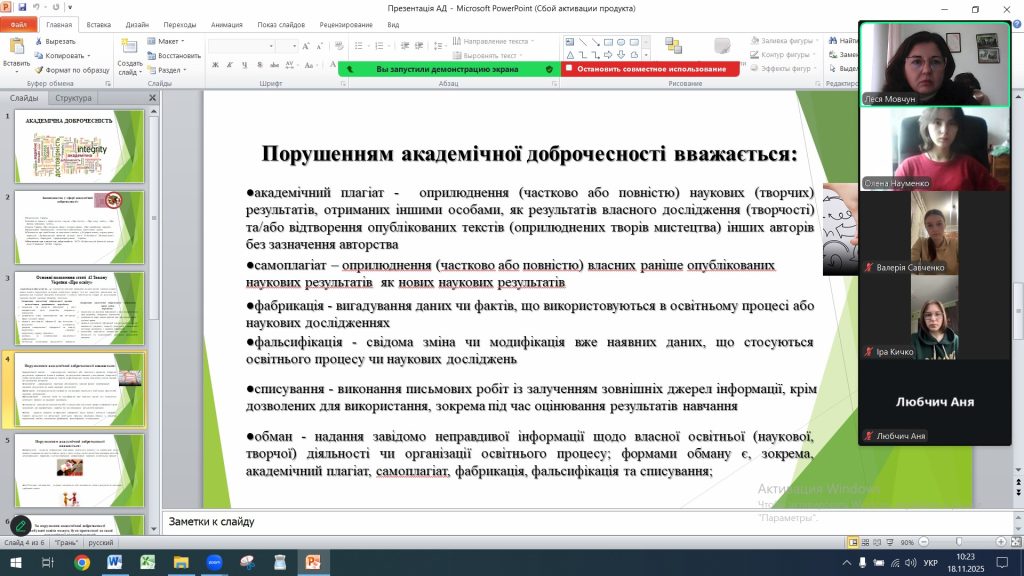Open the Copy (Копировать) dropdown arrow

point(89,56)
